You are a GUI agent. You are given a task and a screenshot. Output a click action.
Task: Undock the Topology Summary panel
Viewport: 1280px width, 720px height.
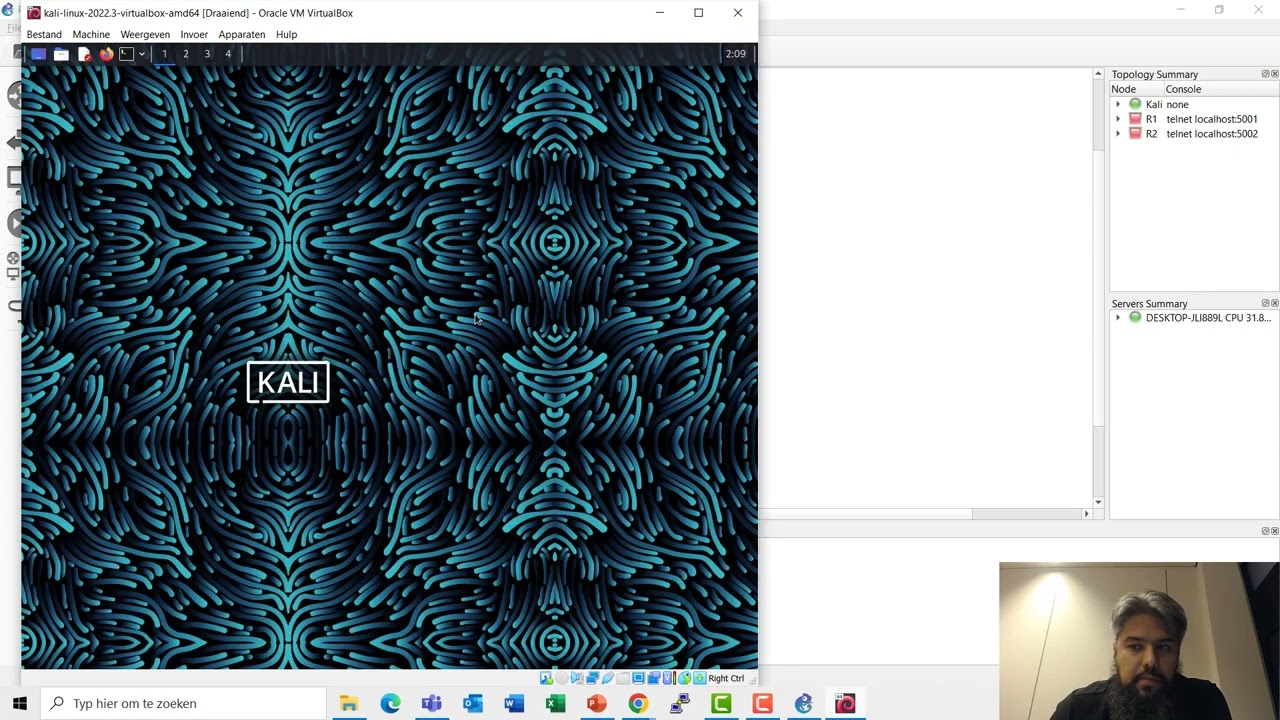tap(1265, 74)
